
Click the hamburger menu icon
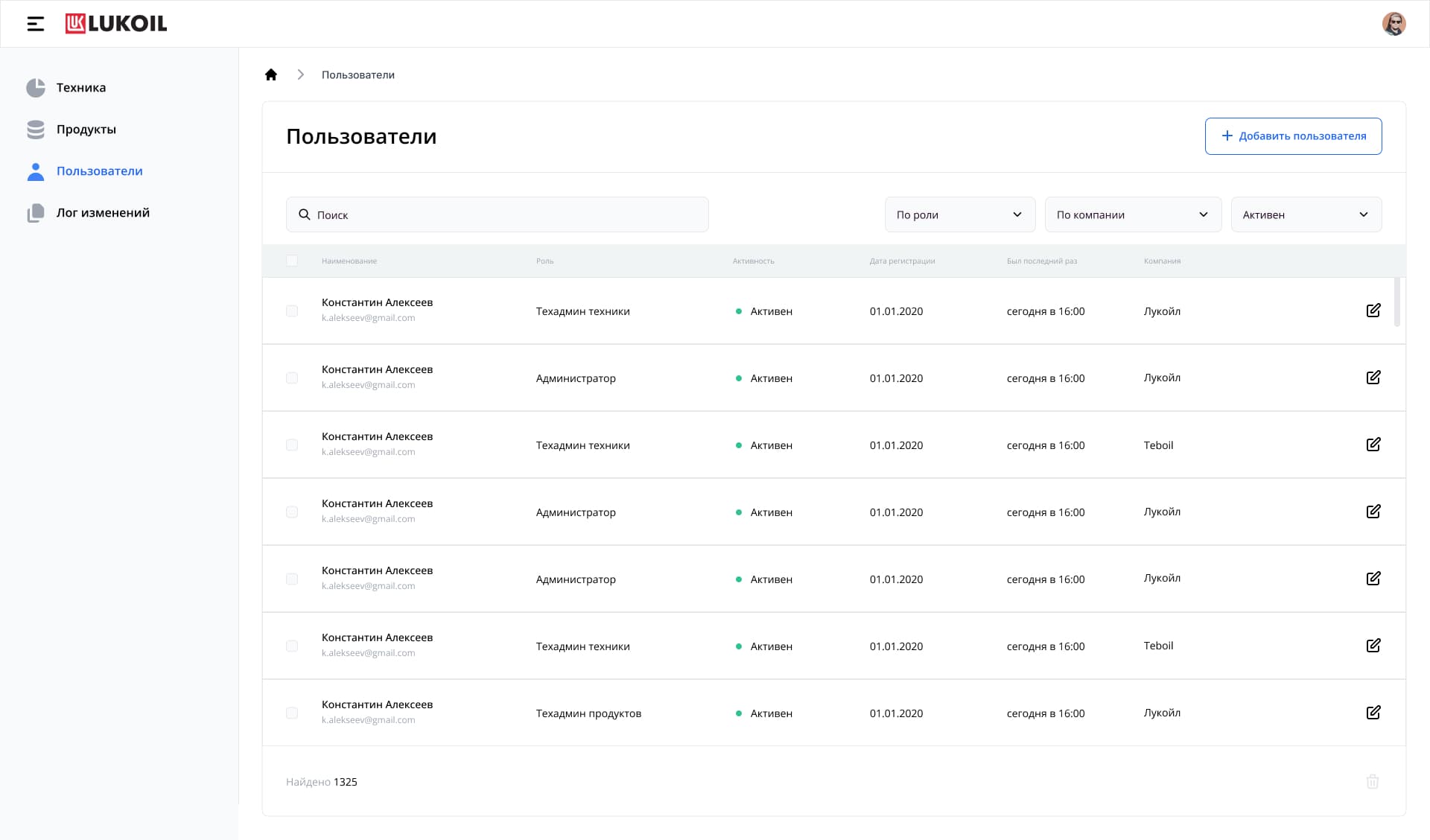pos(35,24)
